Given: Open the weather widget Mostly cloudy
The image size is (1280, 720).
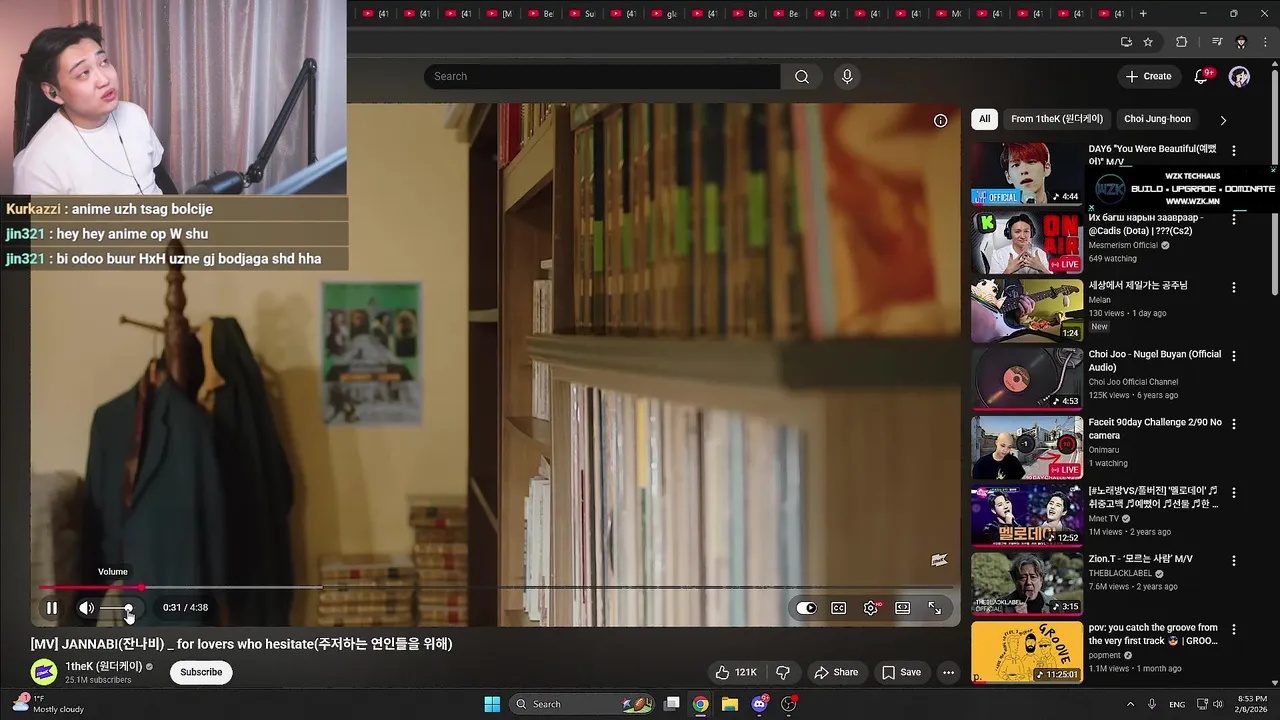Looking at the screenshot, I should pos(50,704).
